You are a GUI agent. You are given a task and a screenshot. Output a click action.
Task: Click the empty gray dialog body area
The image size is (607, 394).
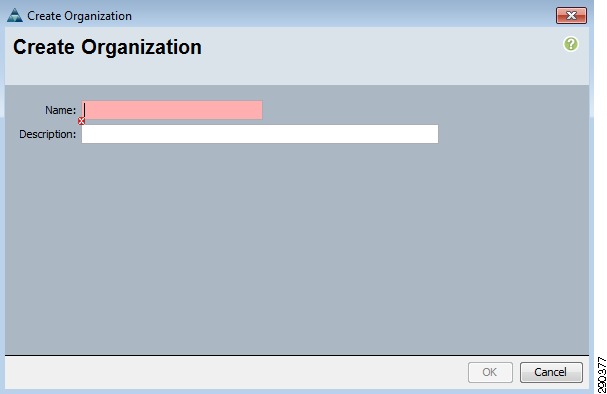[297, 248]
